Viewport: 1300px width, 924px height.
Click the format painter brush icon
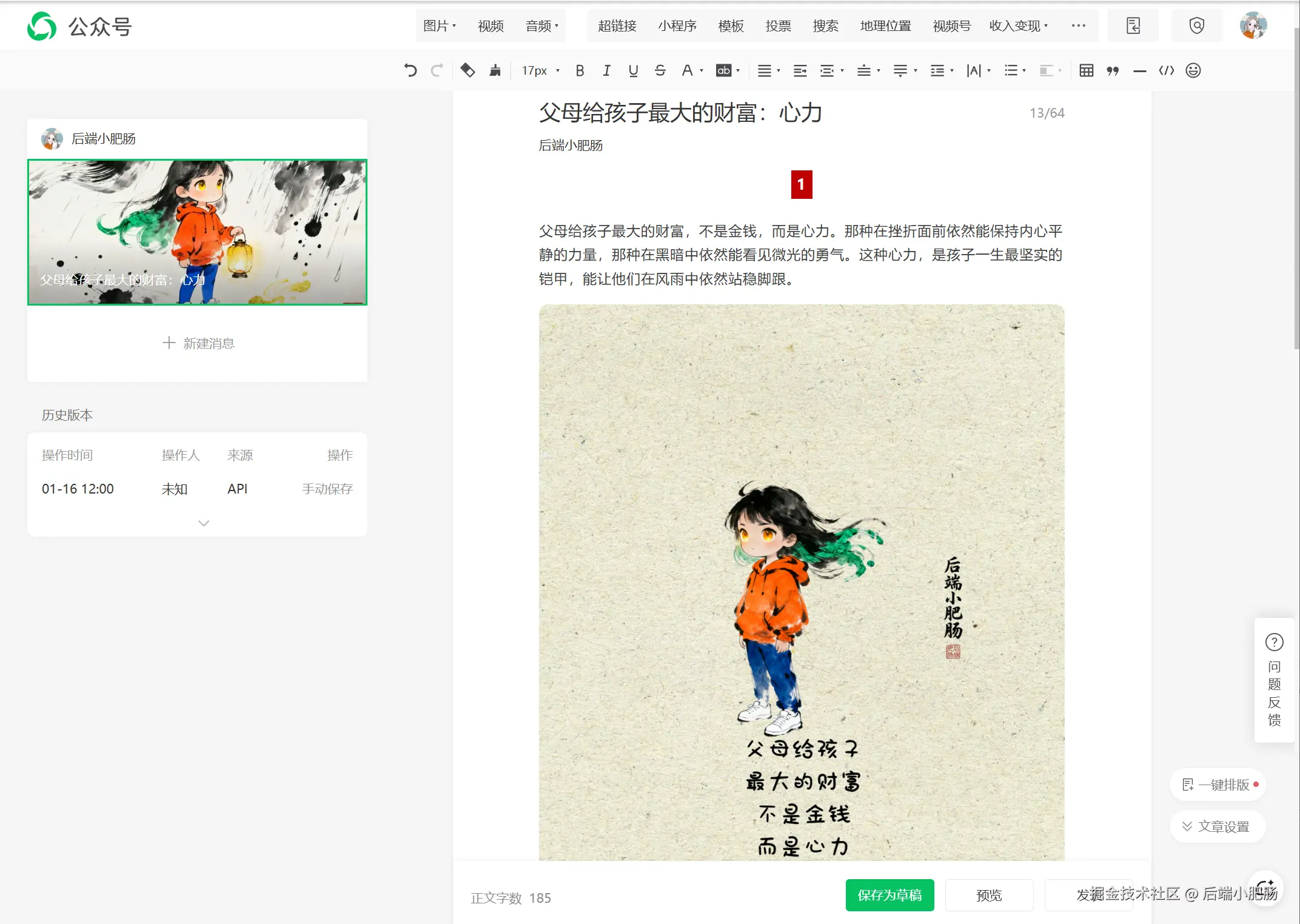495,70
